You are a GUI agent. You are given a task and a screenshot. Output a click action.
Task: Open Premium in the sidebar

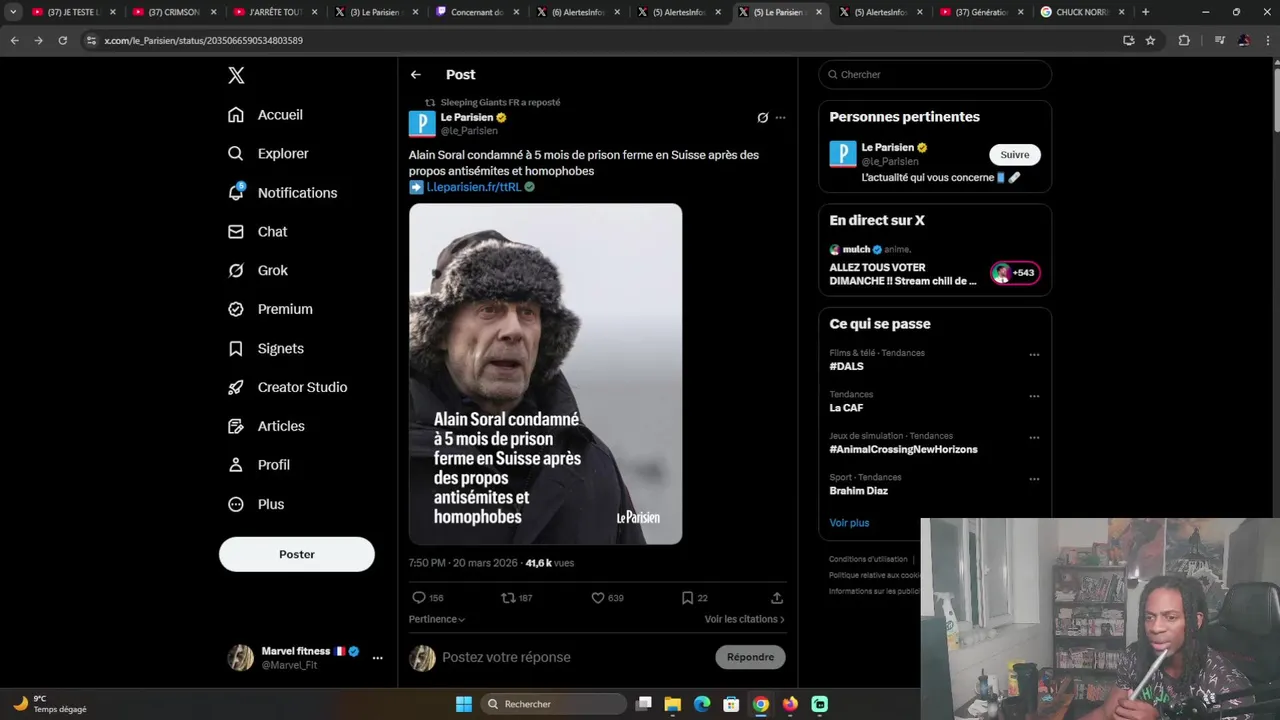click(270, 310)
